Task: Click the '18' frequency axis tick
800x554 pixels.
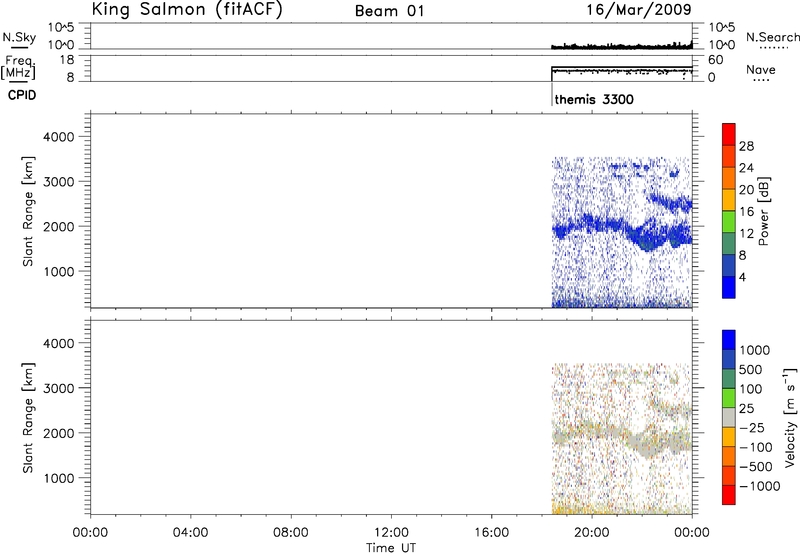Action: pos(67,60)
